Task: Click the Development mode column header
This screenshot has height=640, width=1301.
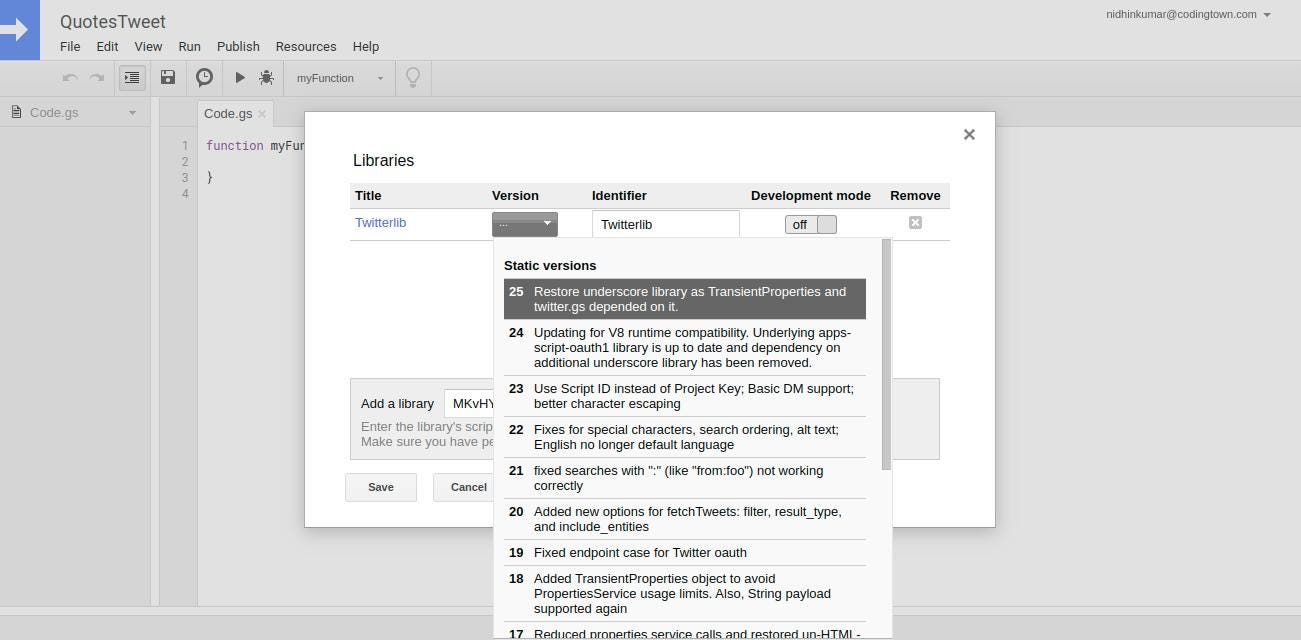Action: tap(811, 196)
